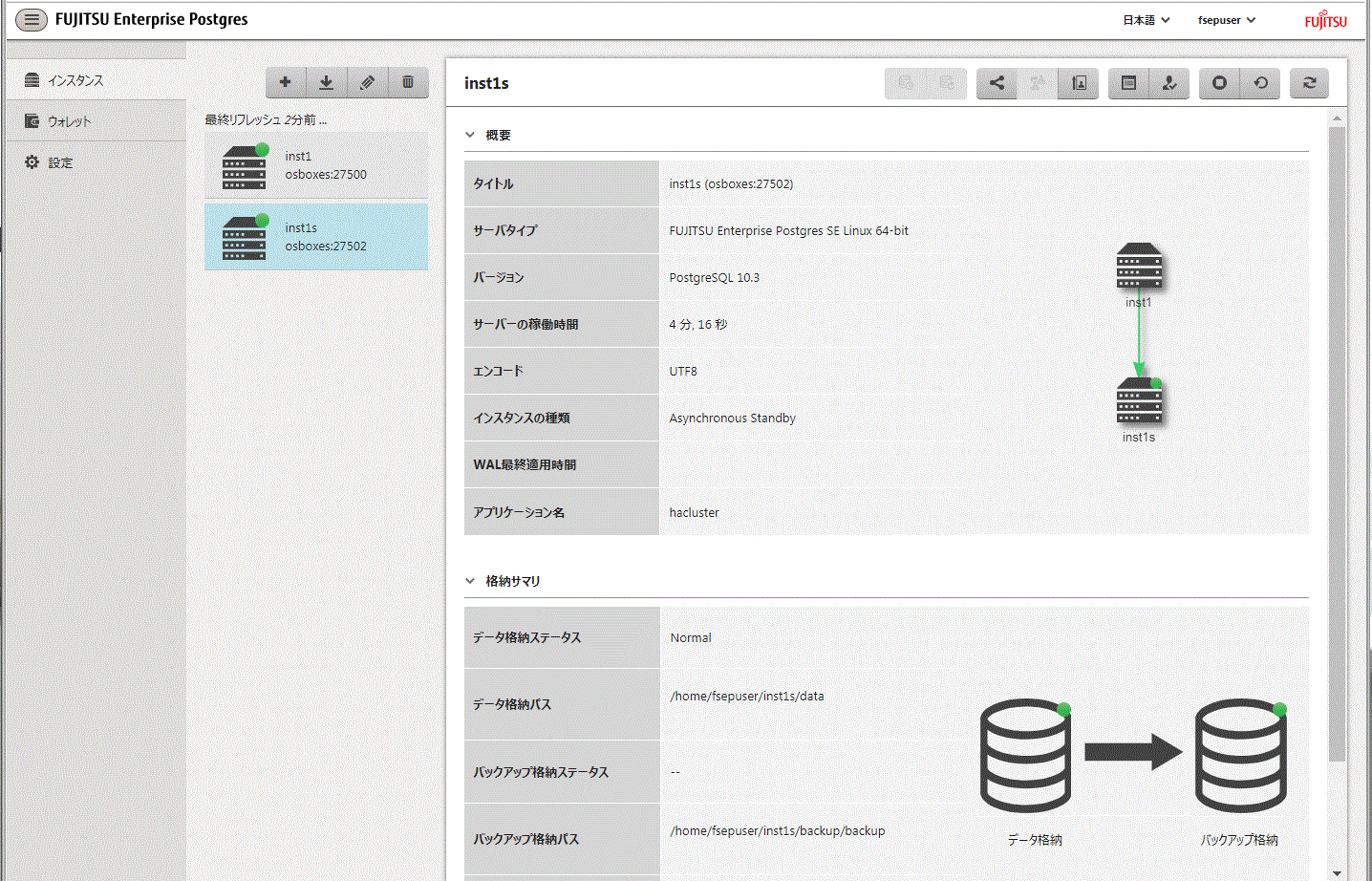This screenshot has height=881, width=1372.
Task: Click the '最終リフレッシュ 2分前' text
Action: point(266,120)
